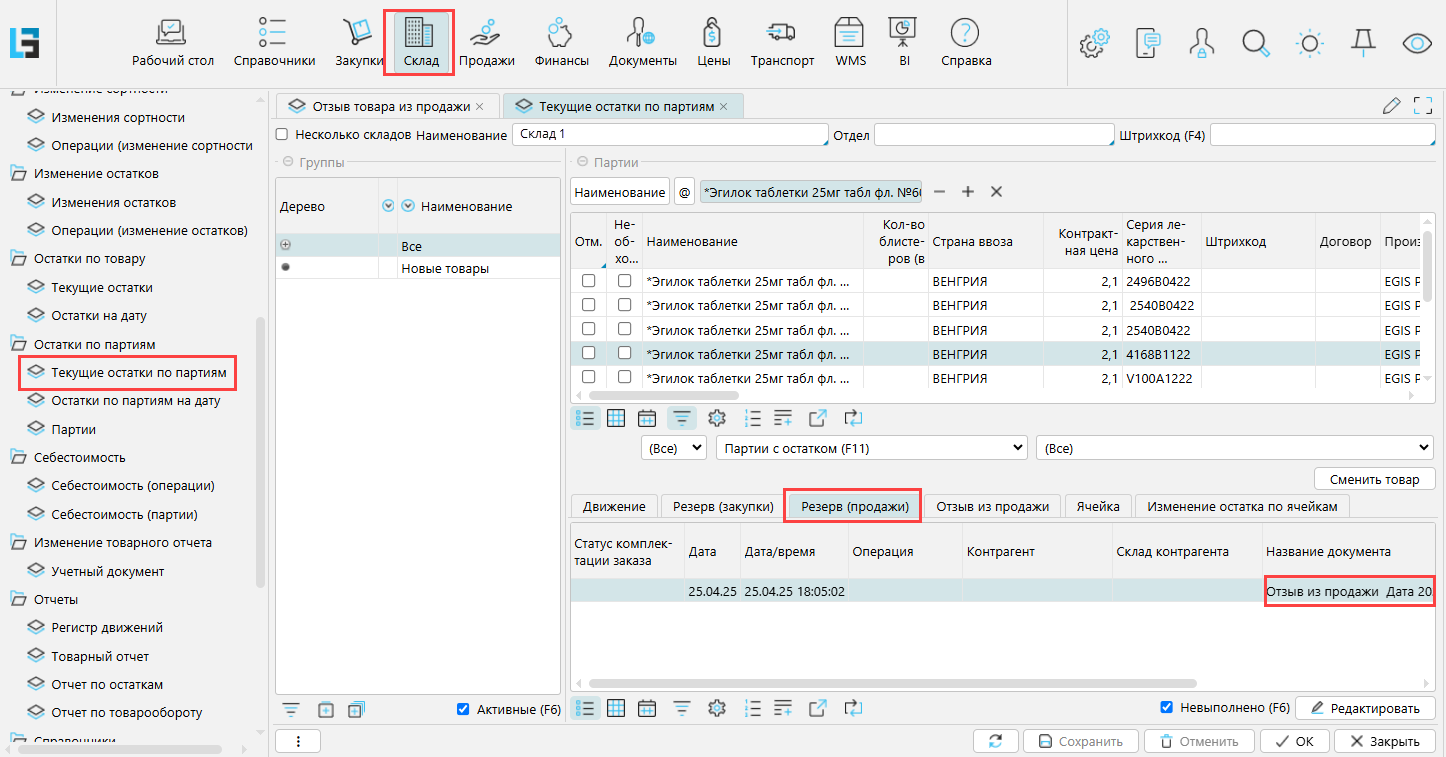Click the Штрихкод (F4) input field

point(1324,135)
